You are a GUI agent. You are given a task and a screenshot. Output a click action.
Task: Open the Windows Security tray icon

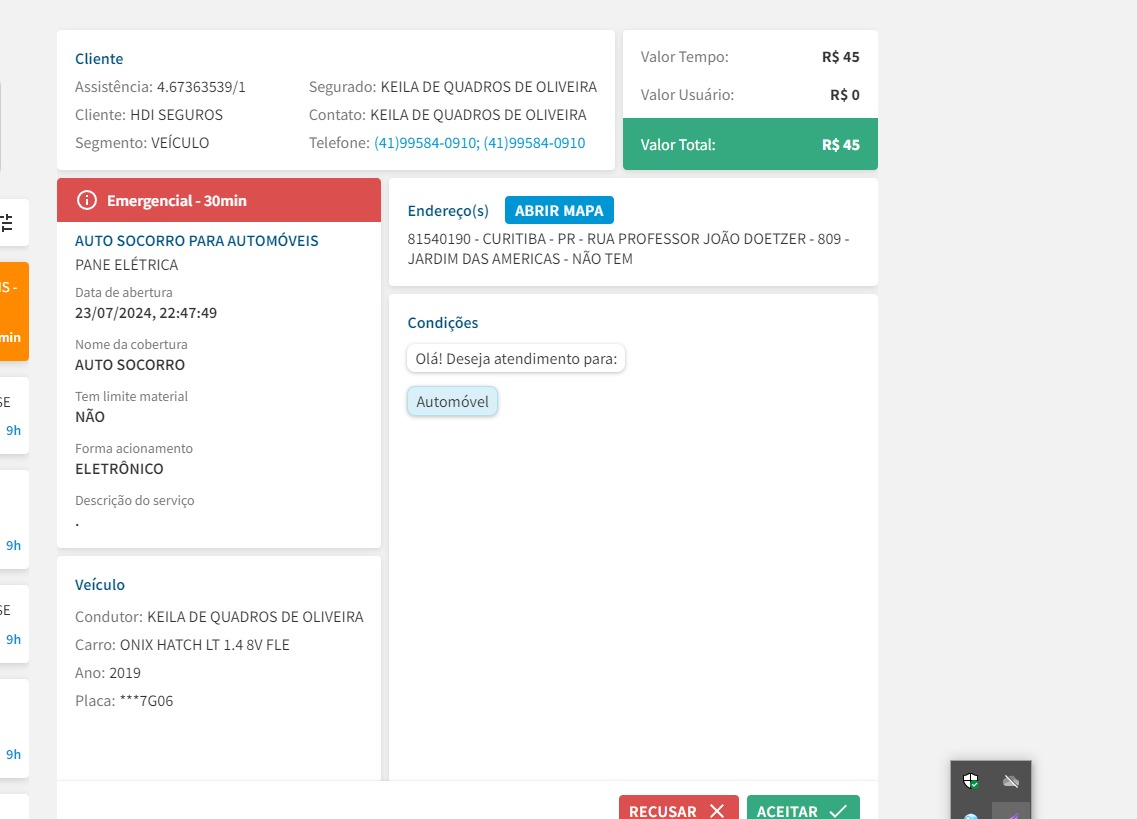click(x=970, y=781)
